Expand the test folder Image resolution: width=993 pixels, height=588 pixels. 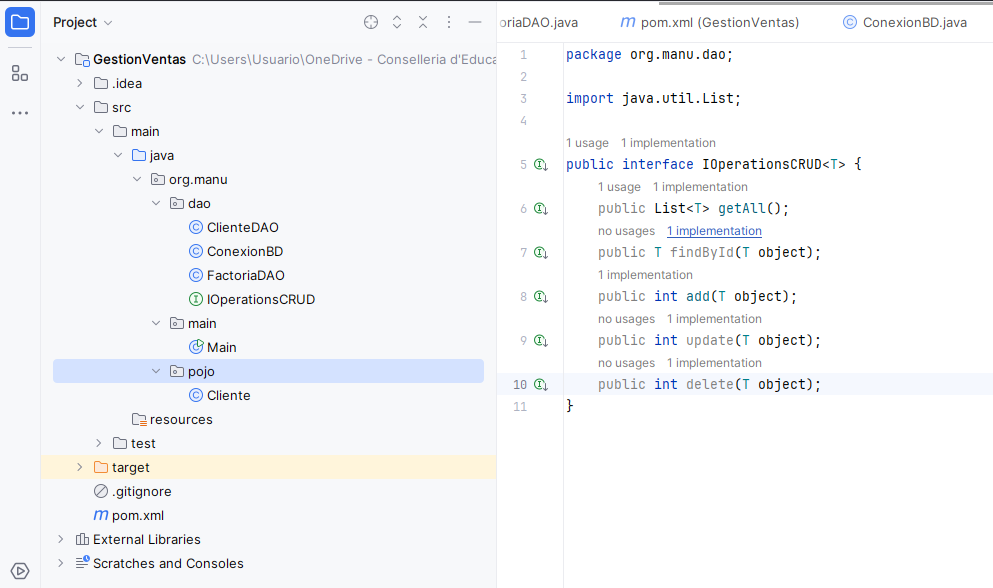pyautogui.click(x=99, y=444)
